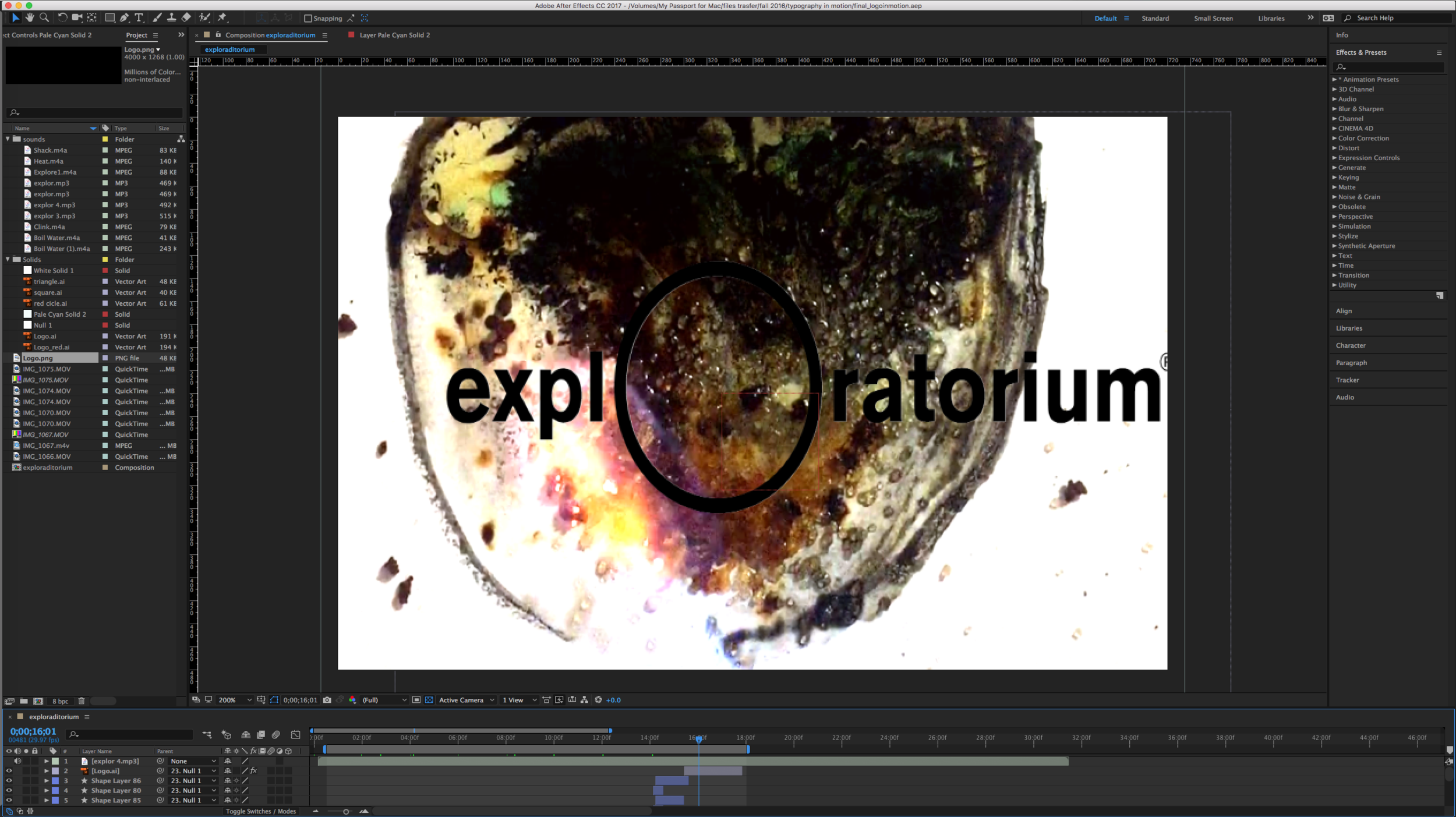Open the 200% magnification dropdown
The height and width of the screenshot is (817, 1456).
(235, 700)
